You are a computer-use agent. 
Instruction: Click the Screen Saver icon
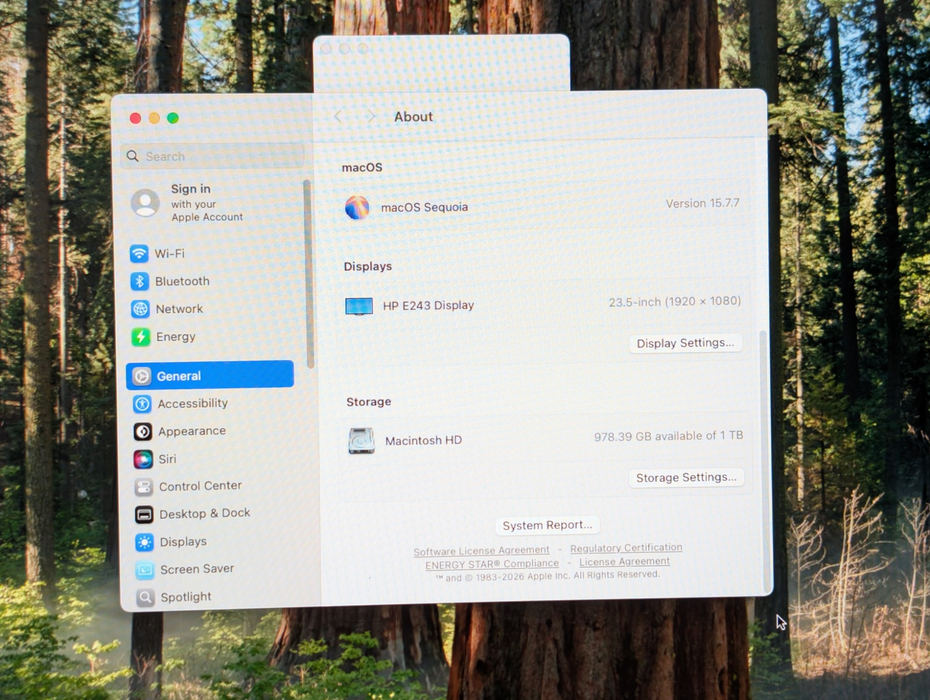[145, 569]
